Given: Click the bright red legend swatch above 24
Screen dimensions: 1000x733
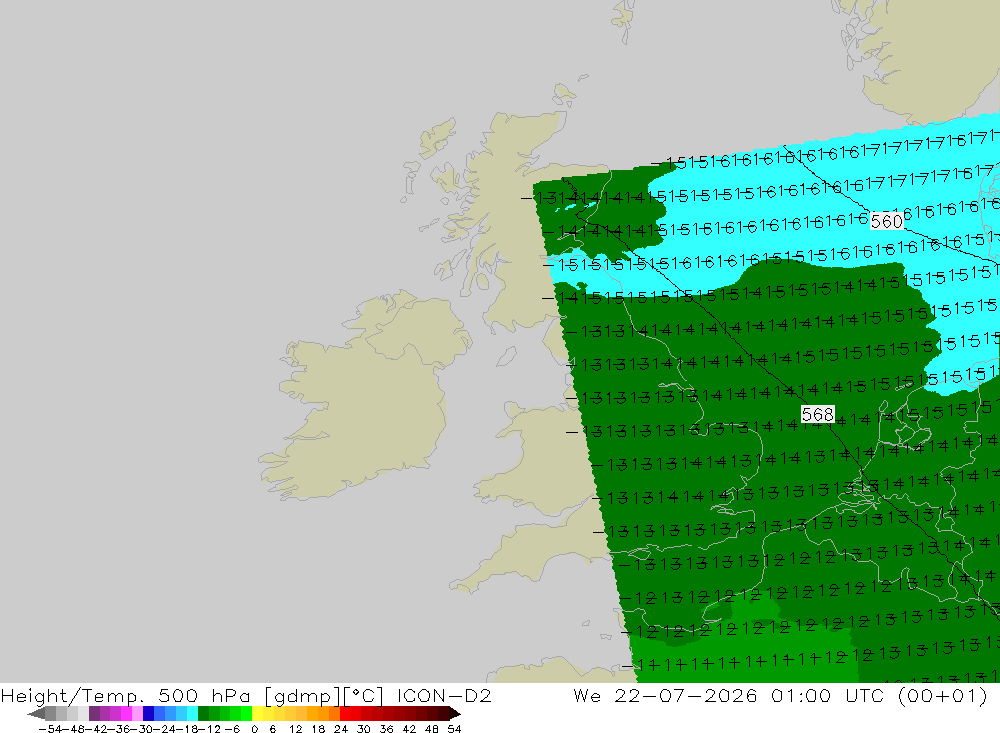Looking at the screenshot, I should point(345,713).
